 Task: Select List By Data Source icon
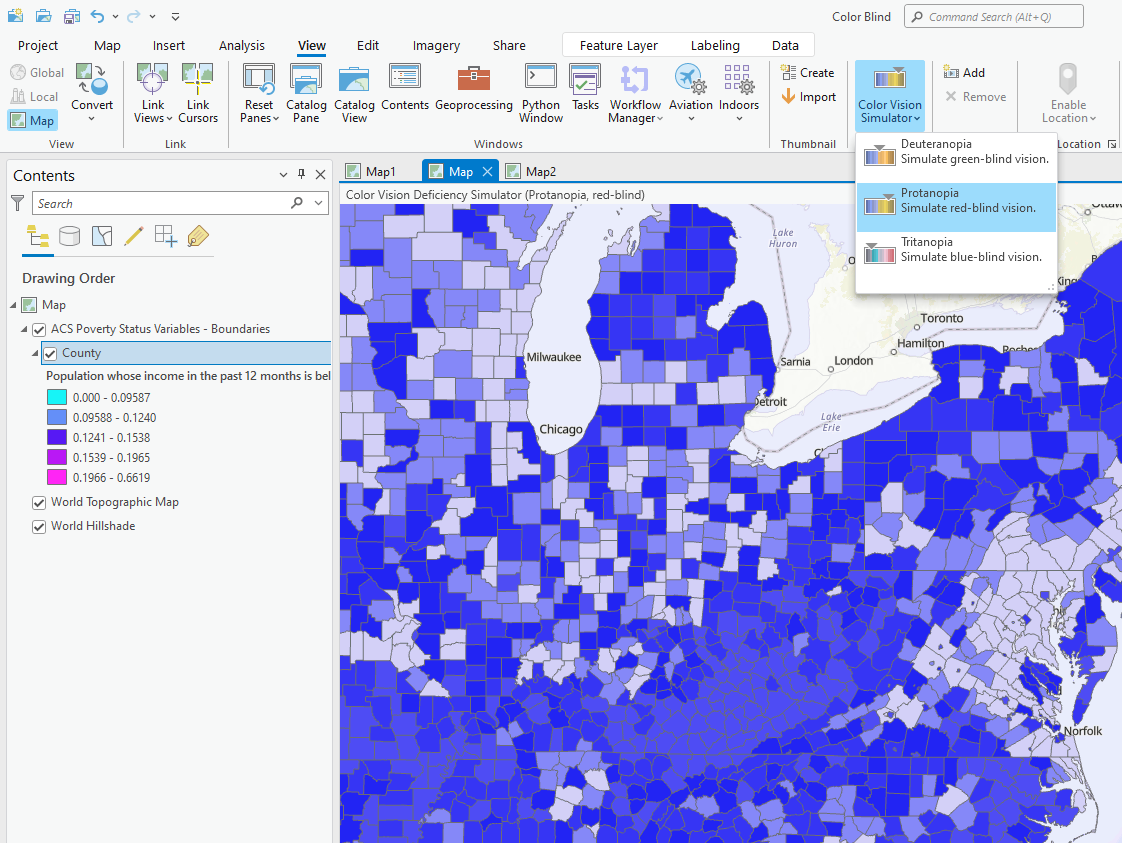69,236
